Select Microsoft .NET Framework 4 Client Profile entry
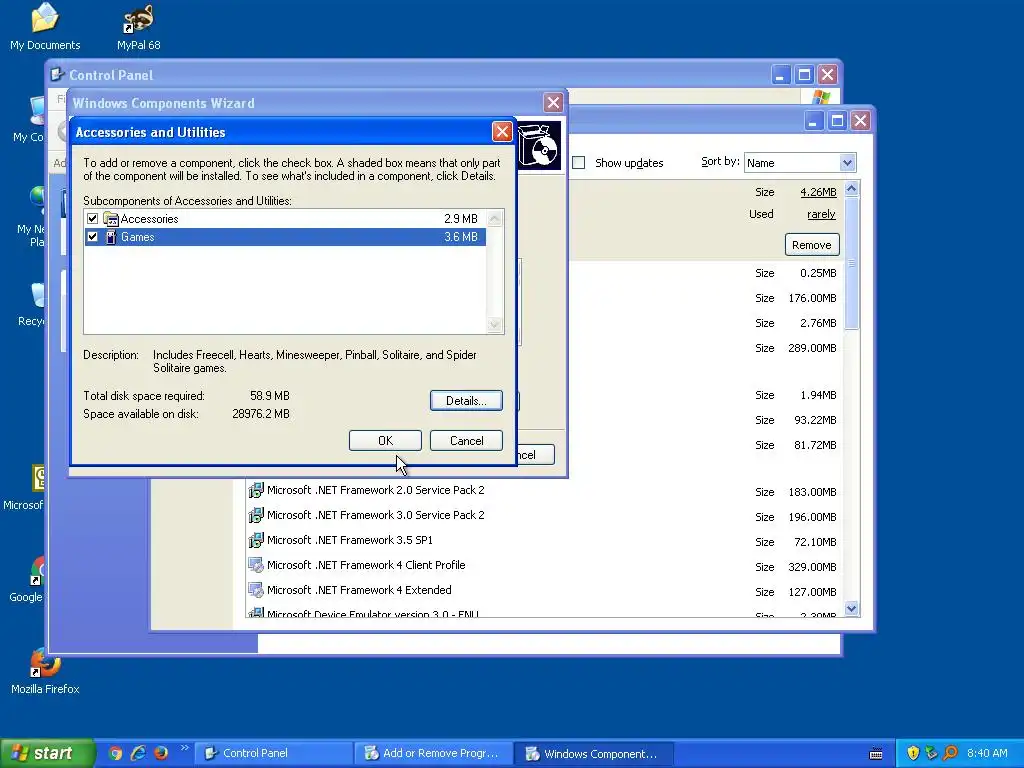Image resolution: width=1024 pixels, height=768 pixels. click(366, 565)
